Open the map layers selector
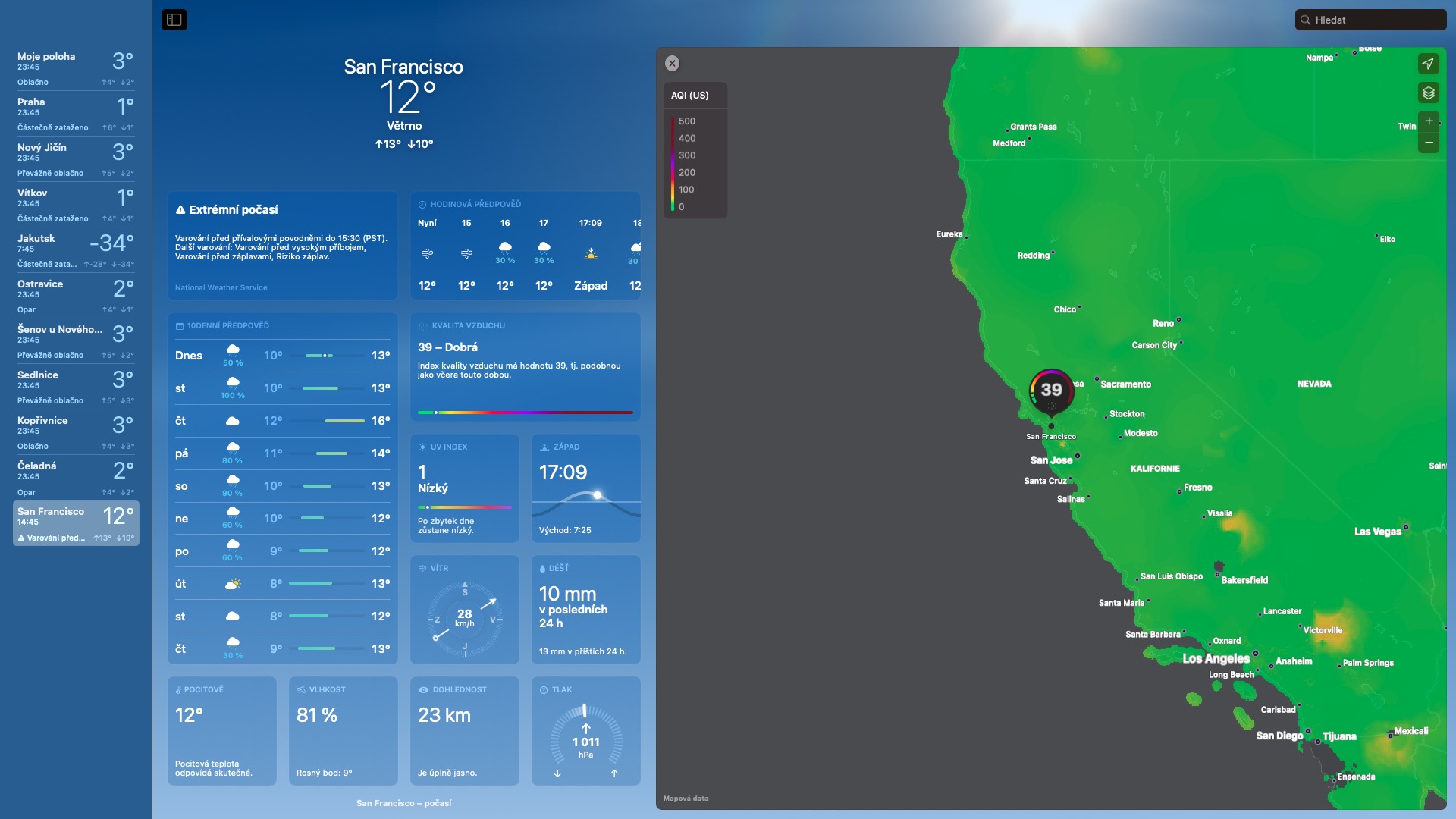This screenshot has height=819, width=1456. tap(1428, 93)
